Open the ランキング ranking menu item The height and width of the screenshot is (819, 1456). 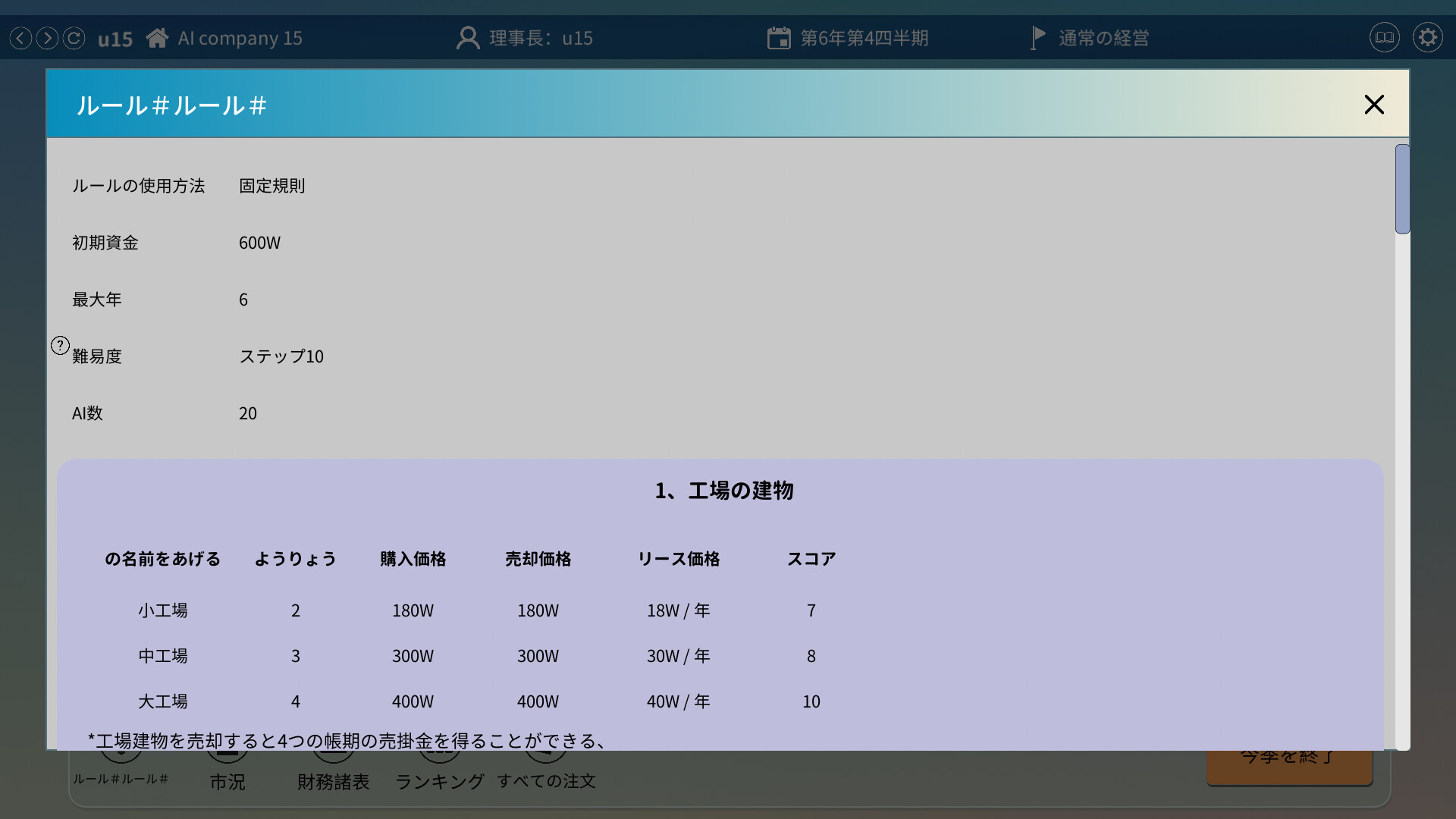[x=440, y=781]
